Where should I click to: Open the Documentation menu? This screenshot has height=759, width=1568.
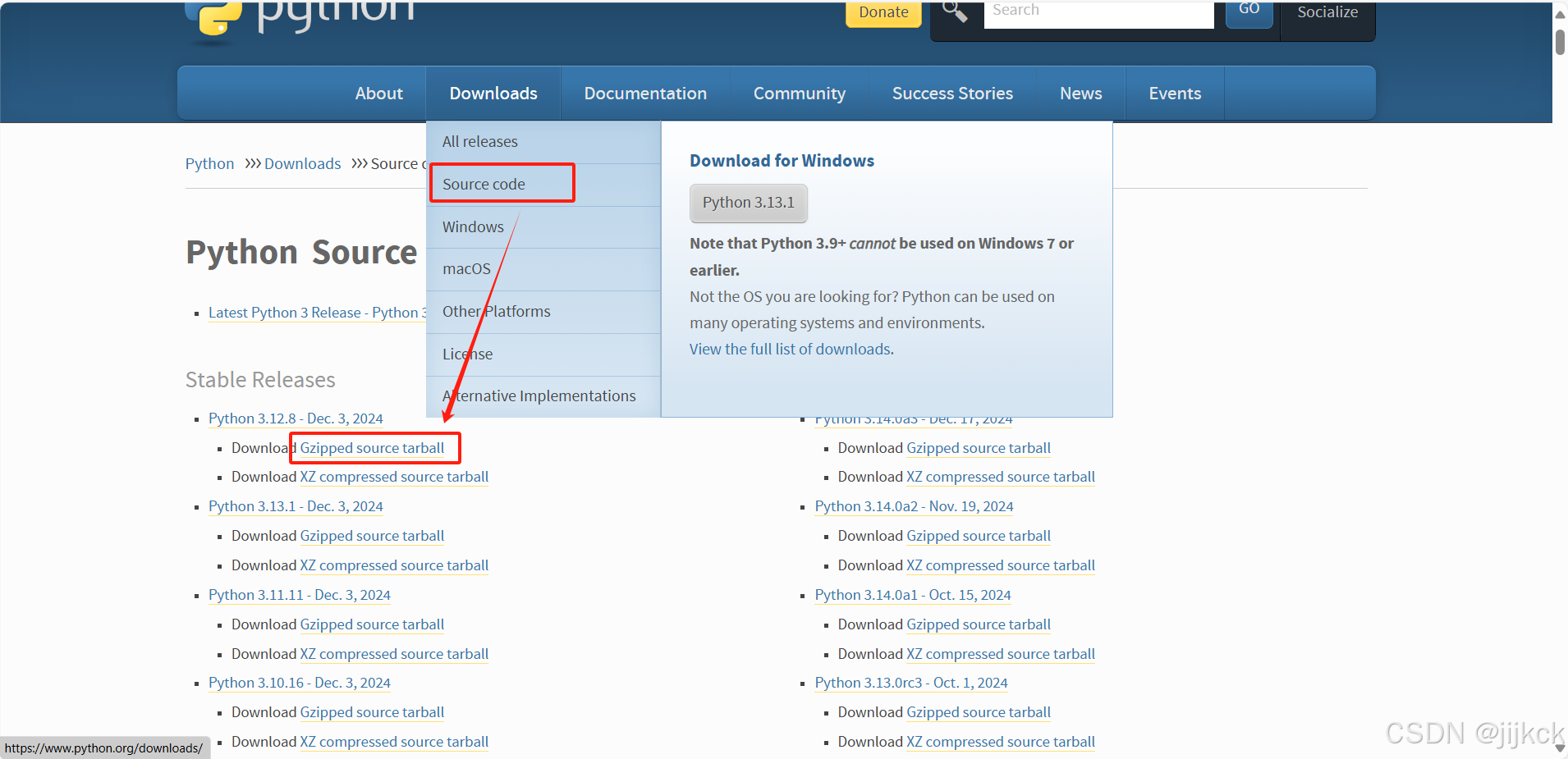click(645, 93)
